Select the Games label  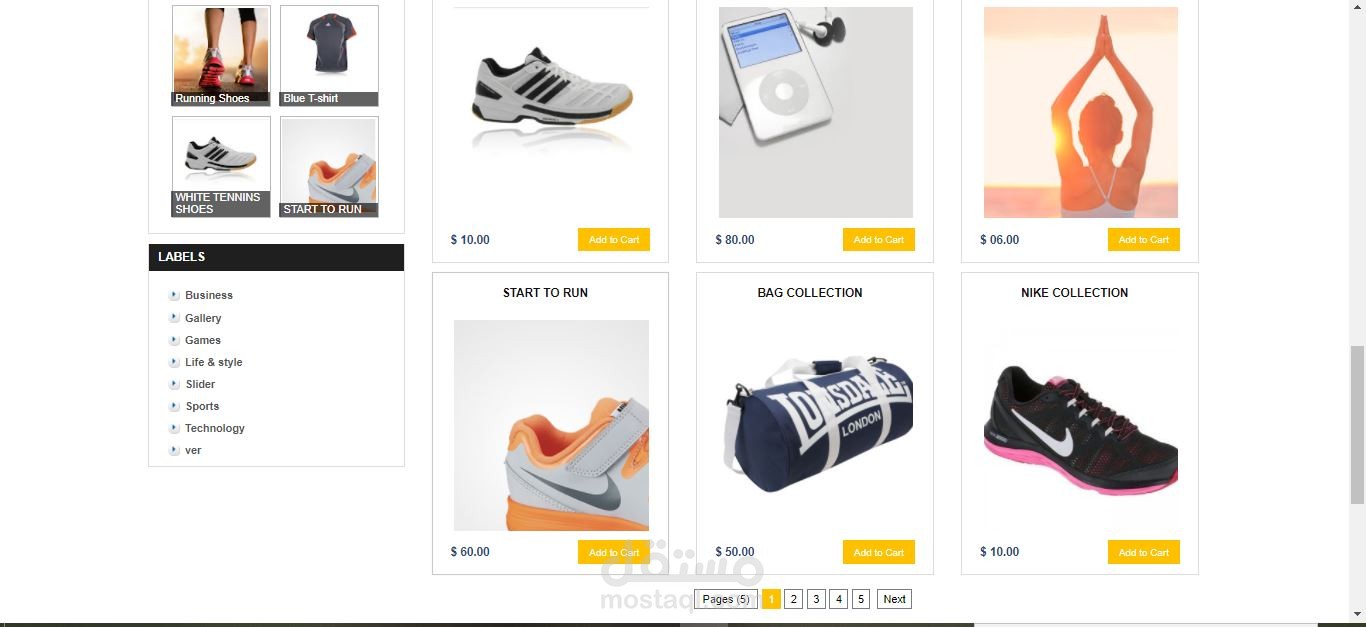(x=203, y=340)
